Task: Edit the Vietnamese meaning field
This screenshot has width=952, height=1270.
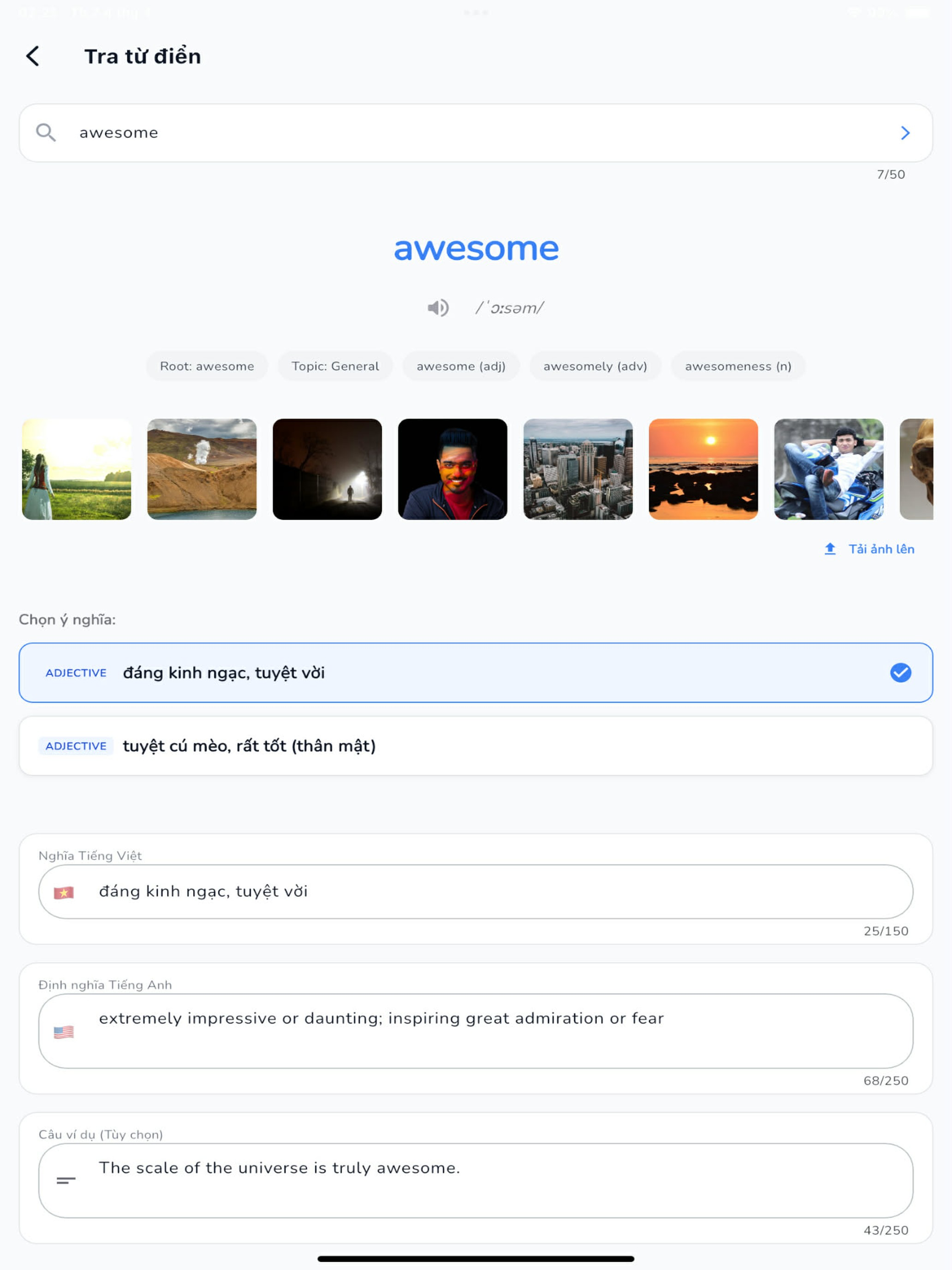Action: click(476, 892)
